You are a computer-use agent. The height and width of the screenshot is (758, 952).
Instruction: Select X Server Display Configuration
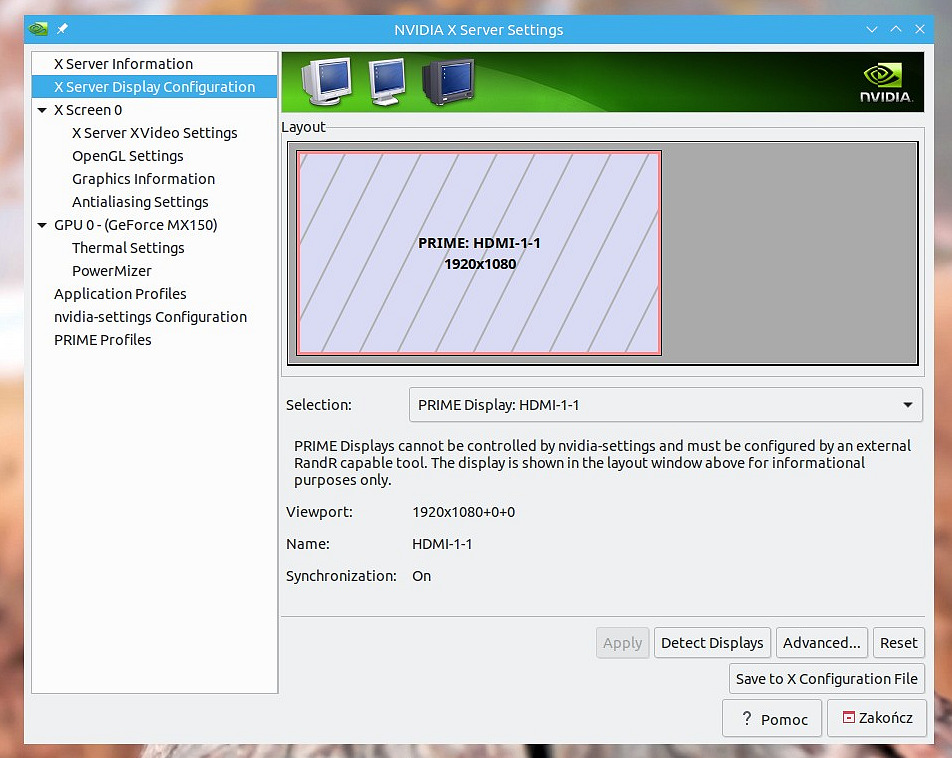(x=154, y=87)
